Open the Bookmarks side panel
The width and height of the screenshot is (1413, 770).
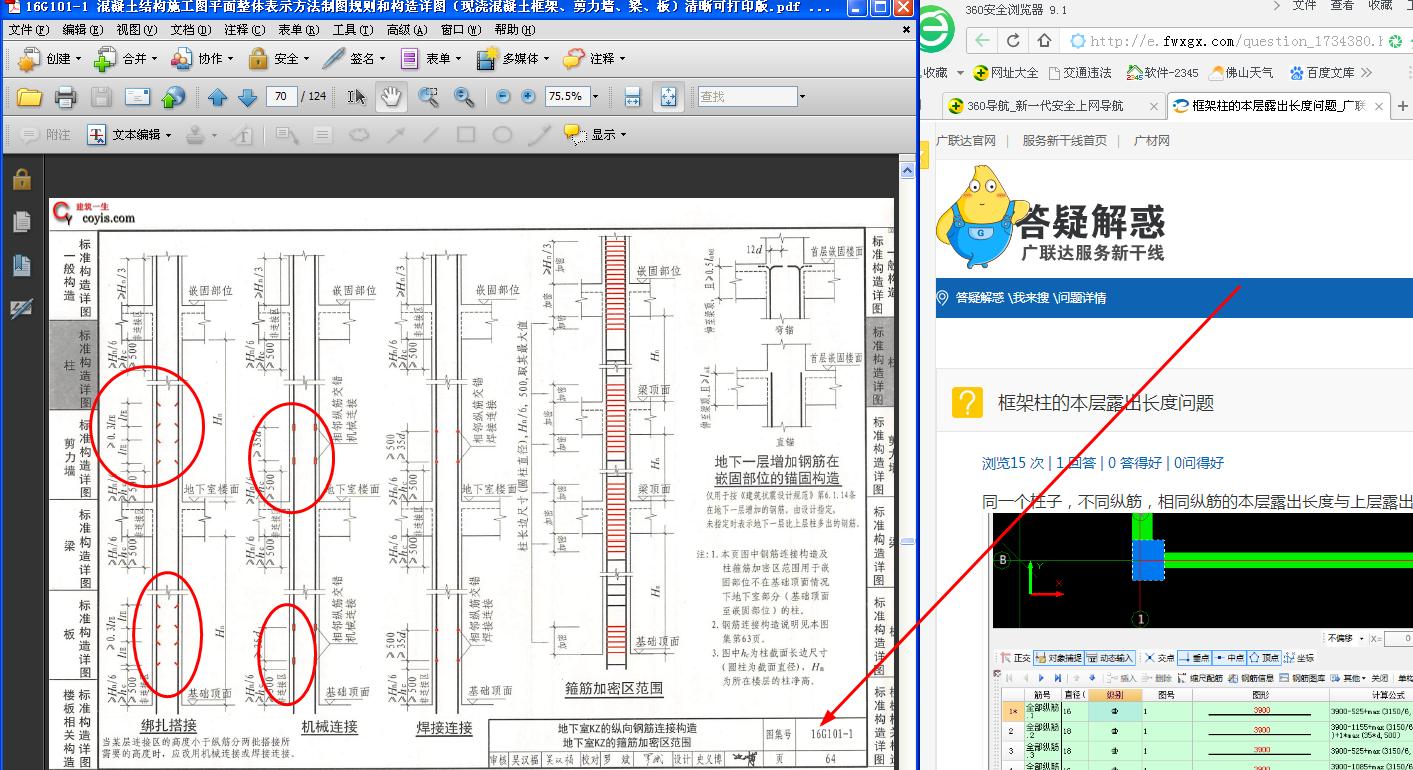[22, 265]
